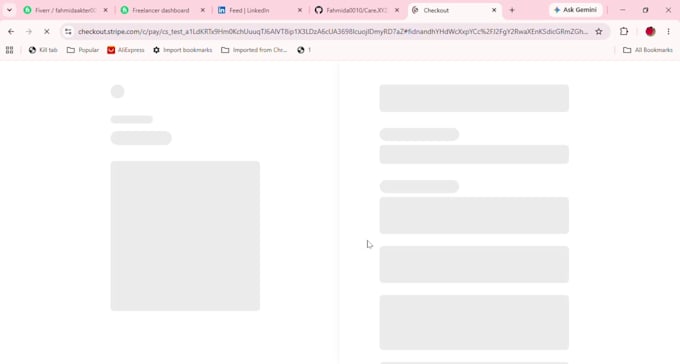Open the Kill tab bookmark
This screenshot has width=680, height=364.
[x=43, y=50]
